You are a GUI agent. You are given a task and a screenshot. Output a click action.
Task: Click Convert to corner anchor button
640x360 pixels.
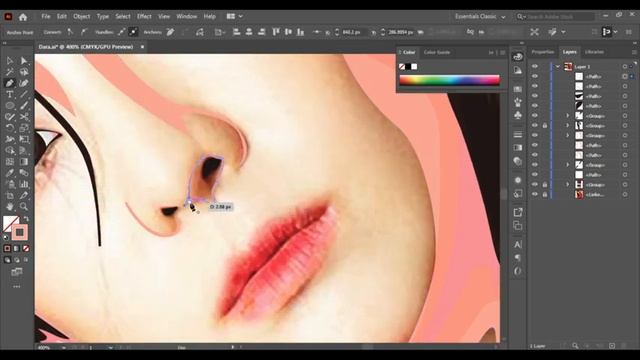[70, 32]
